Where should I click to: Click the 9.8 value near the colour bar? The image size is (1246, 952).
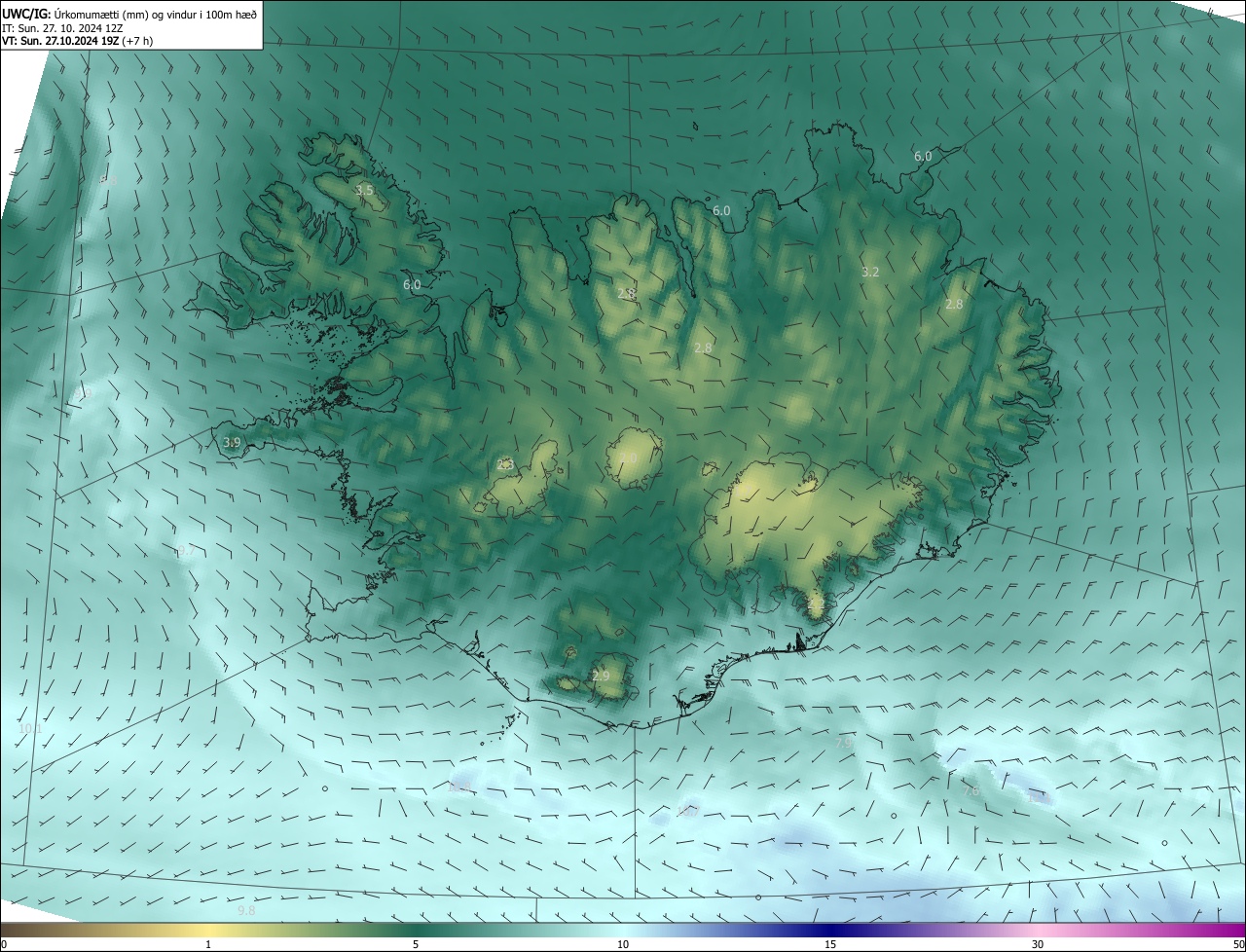[x=246, y=911]
